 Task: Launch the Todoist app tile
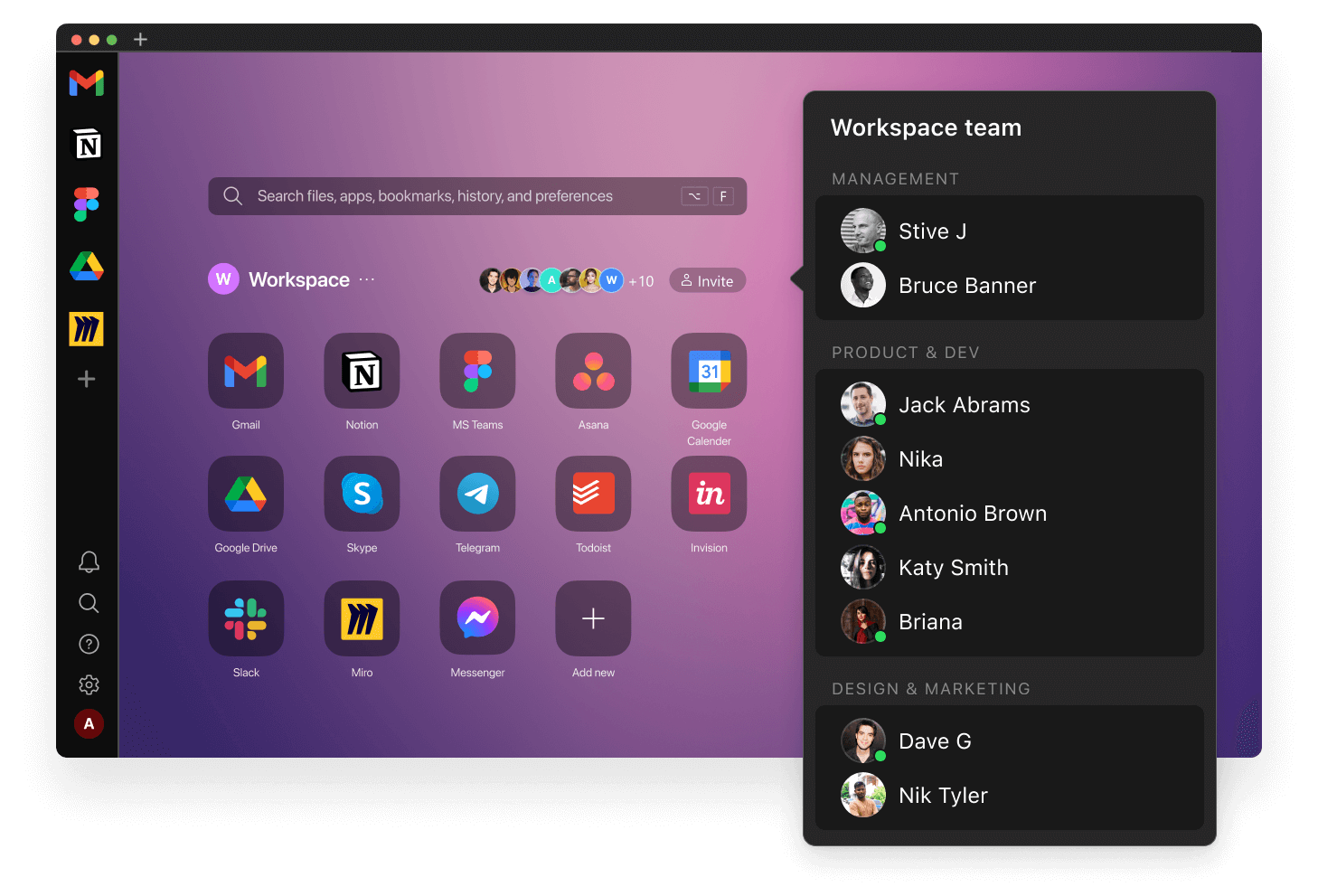[593, 494]
